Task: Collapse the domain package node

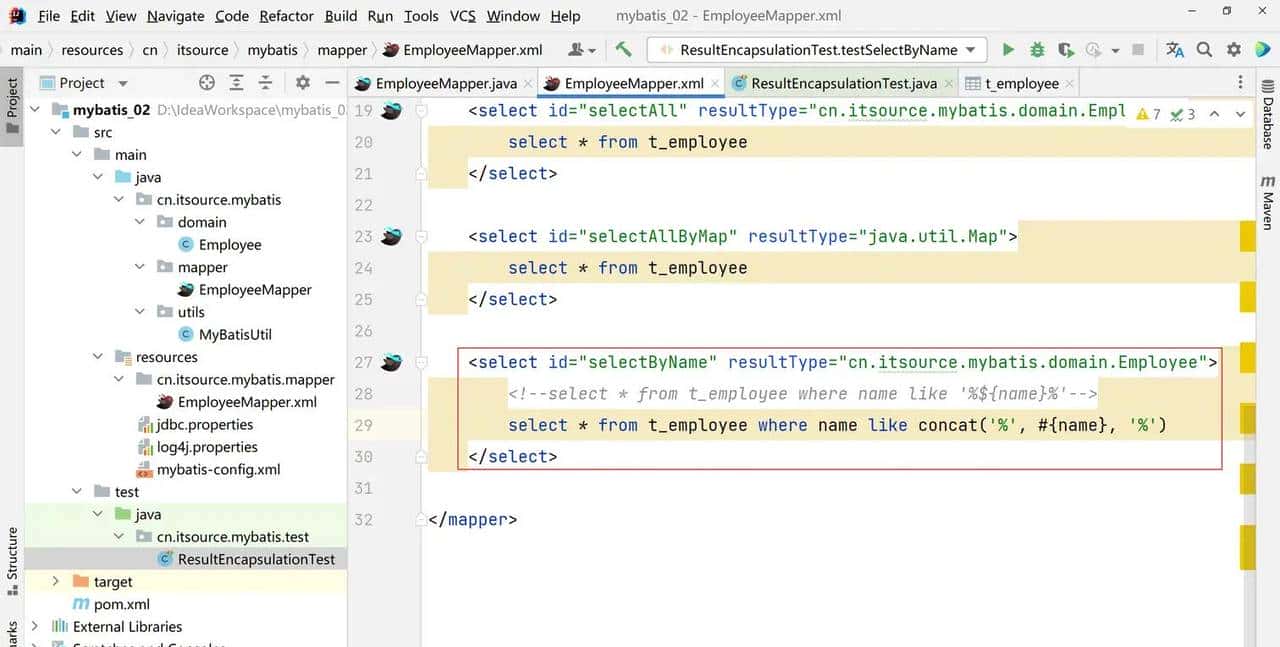Action: click(140, 222)
